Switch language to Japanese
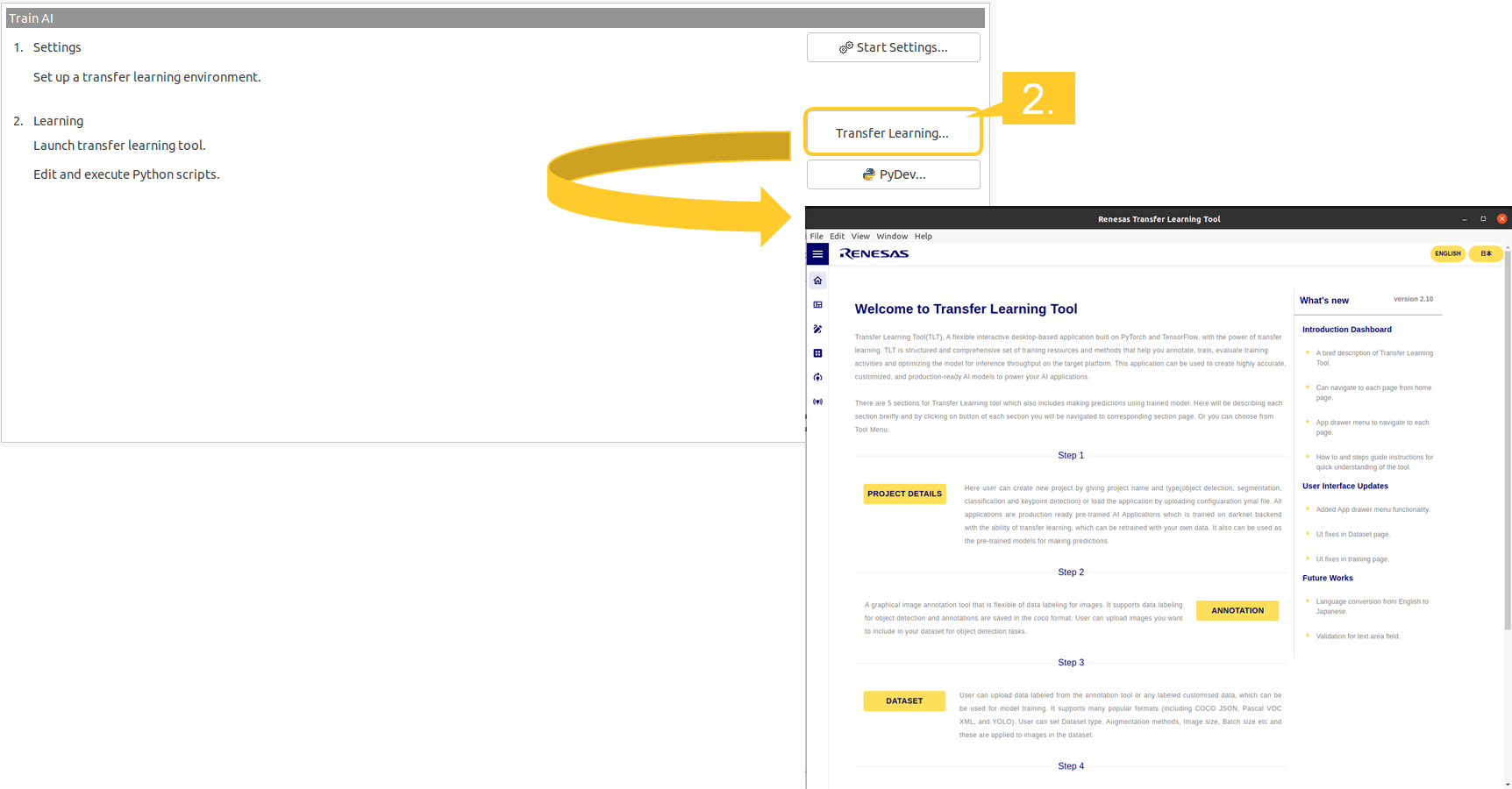 [1486, 253]
